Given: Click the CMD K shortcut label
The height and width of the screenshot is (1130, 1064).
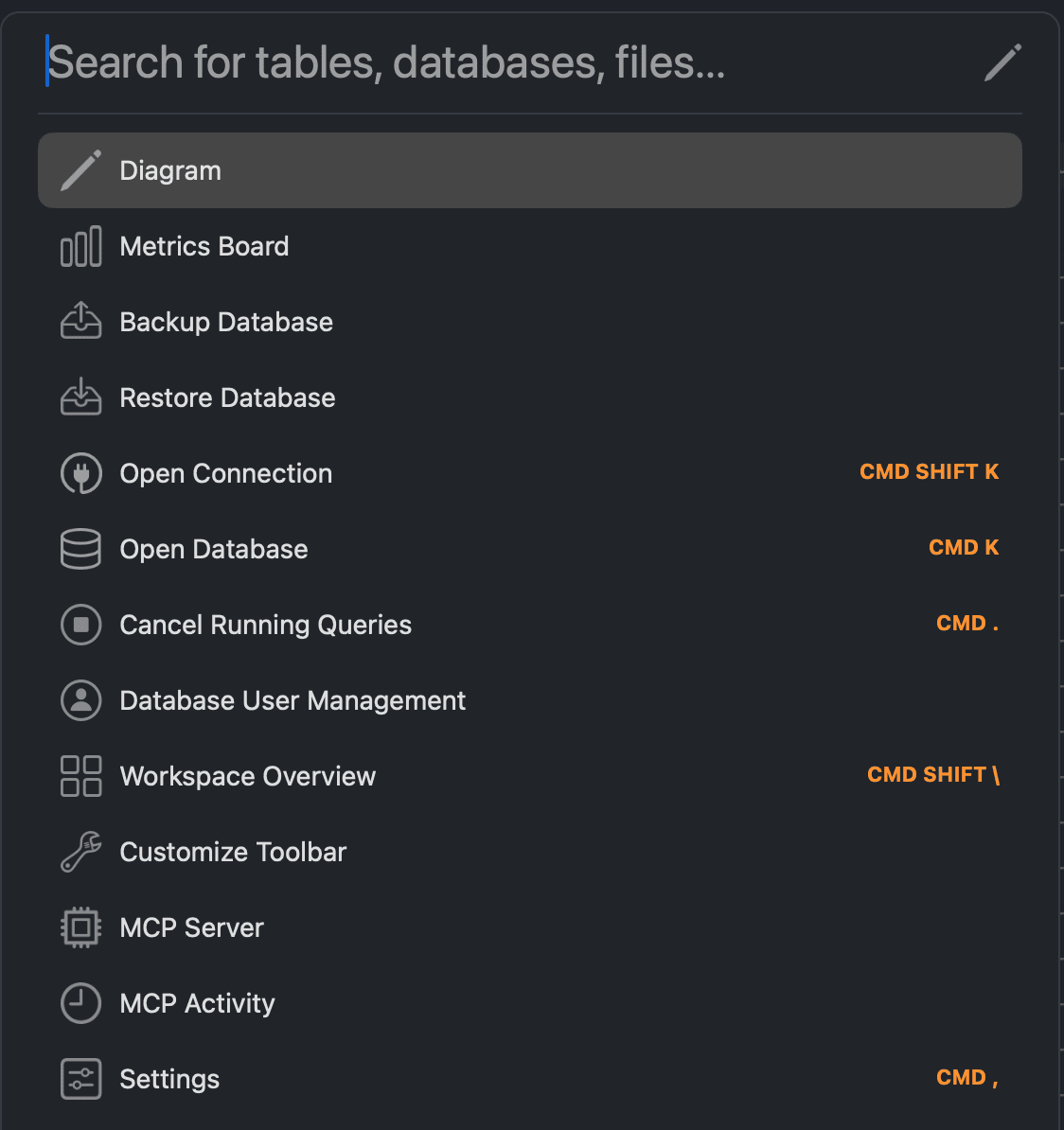Looking at the screenshot, I should [964, 548].
